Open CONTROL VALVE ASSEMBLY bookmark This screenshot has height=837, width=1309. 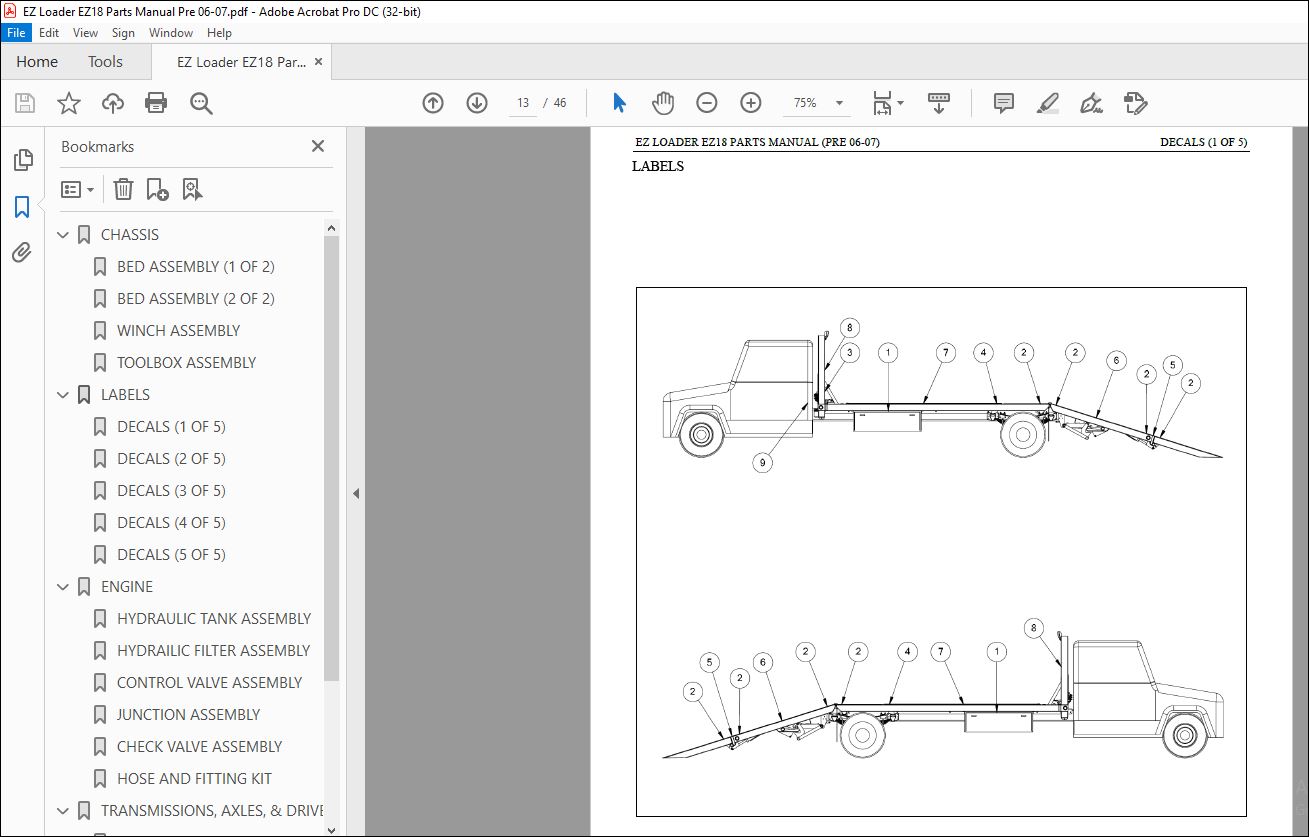point(210,683)
